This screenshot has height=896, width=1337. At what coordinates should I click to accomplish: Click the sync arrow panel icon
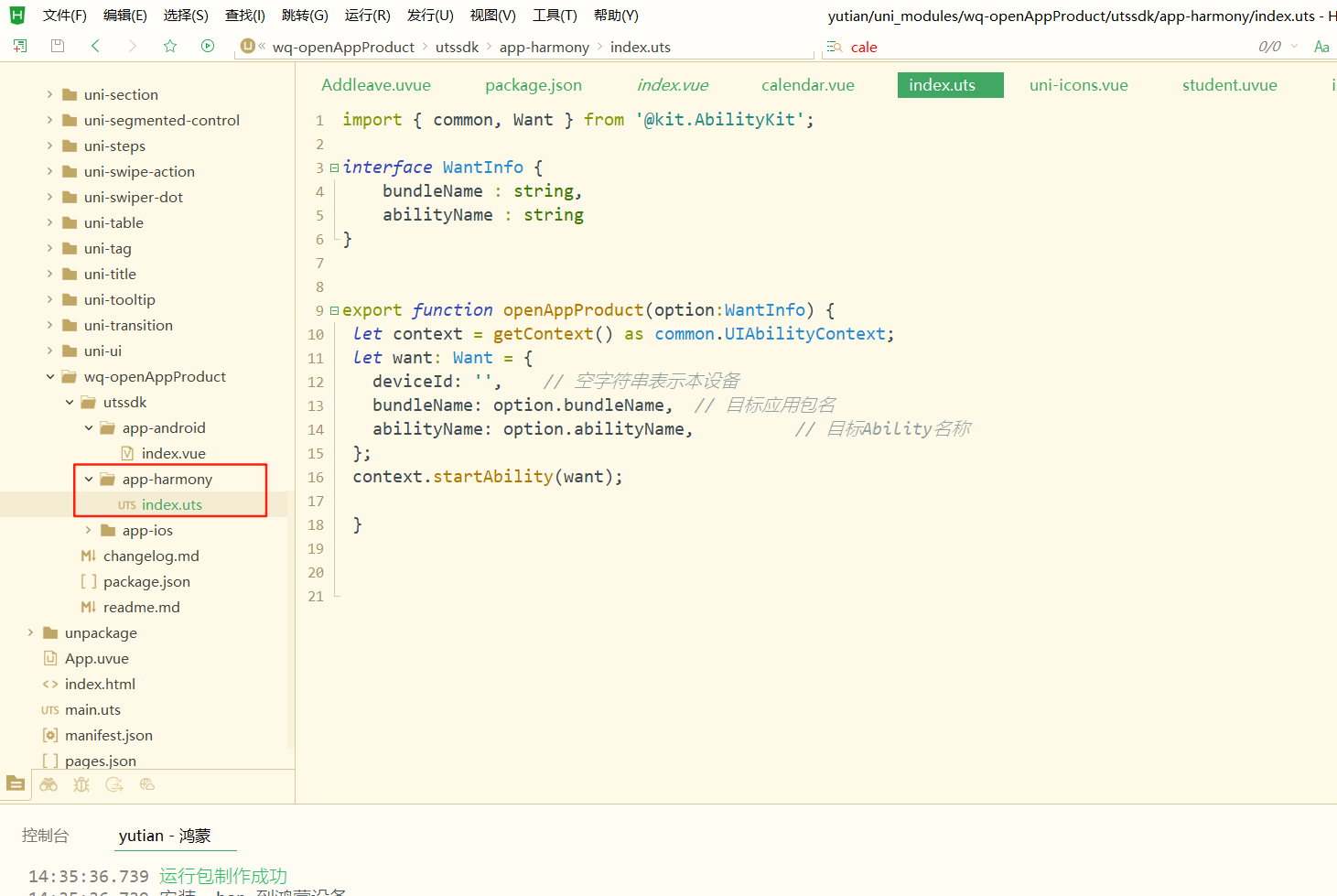click(x=114, y=784)
